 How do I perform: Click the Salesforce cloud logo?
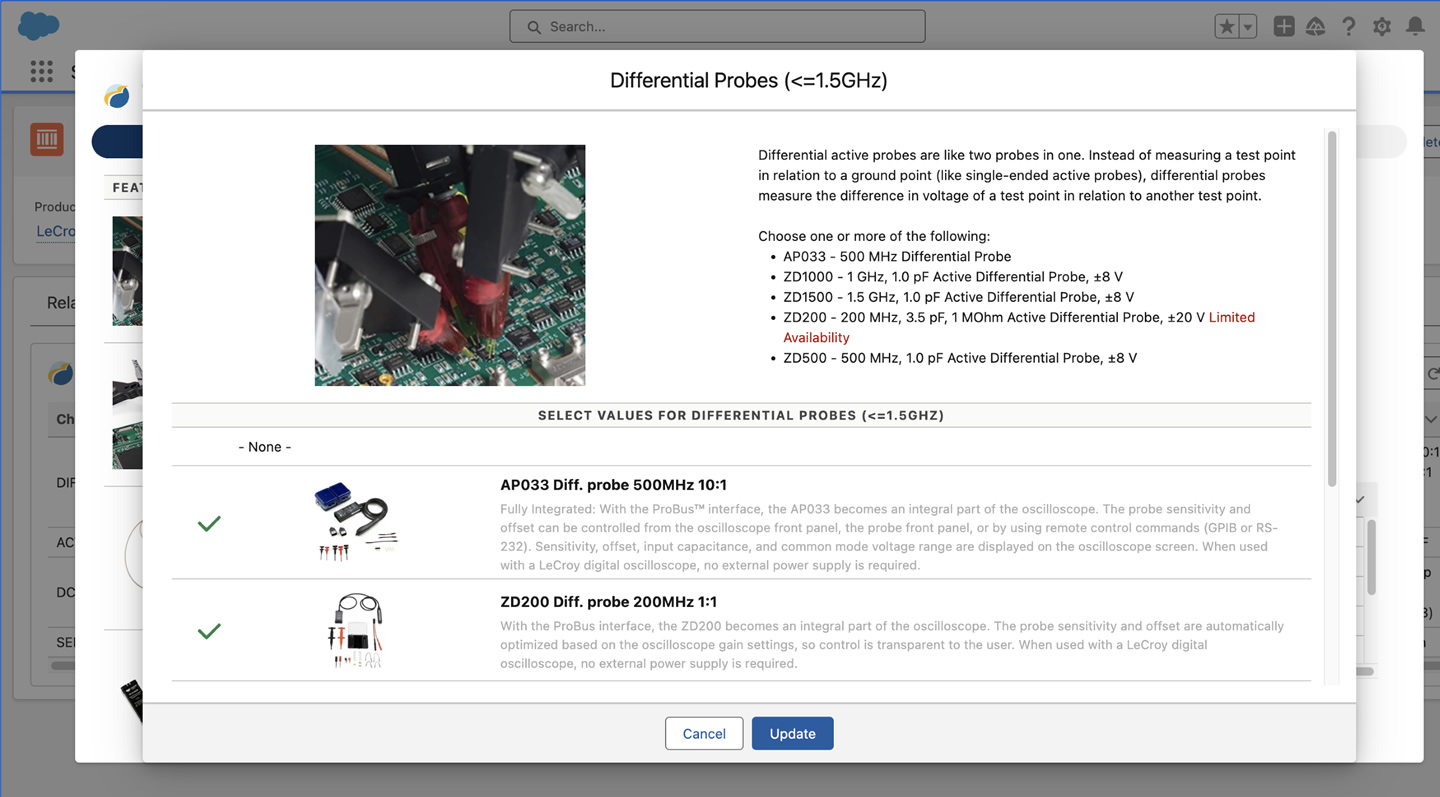[x=38, y=26]
